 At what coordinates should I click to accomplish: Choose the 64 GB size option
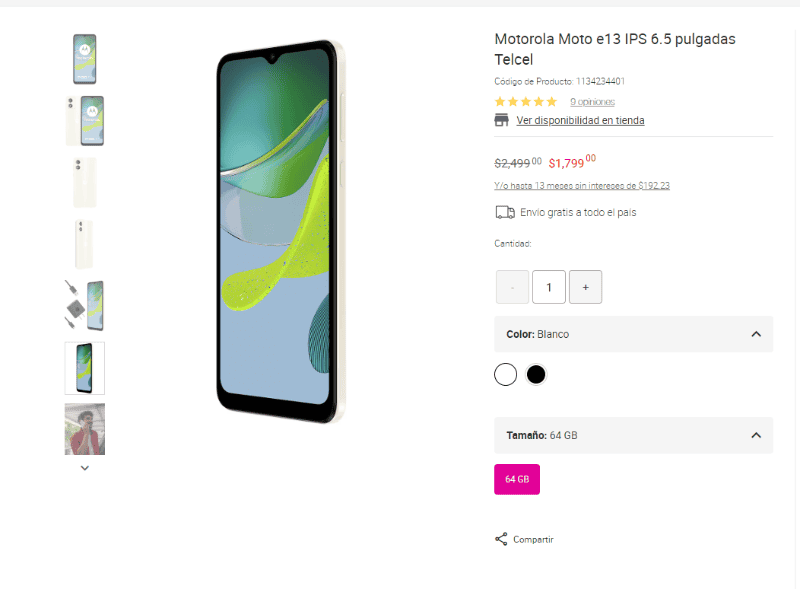[x=517, y=479]
